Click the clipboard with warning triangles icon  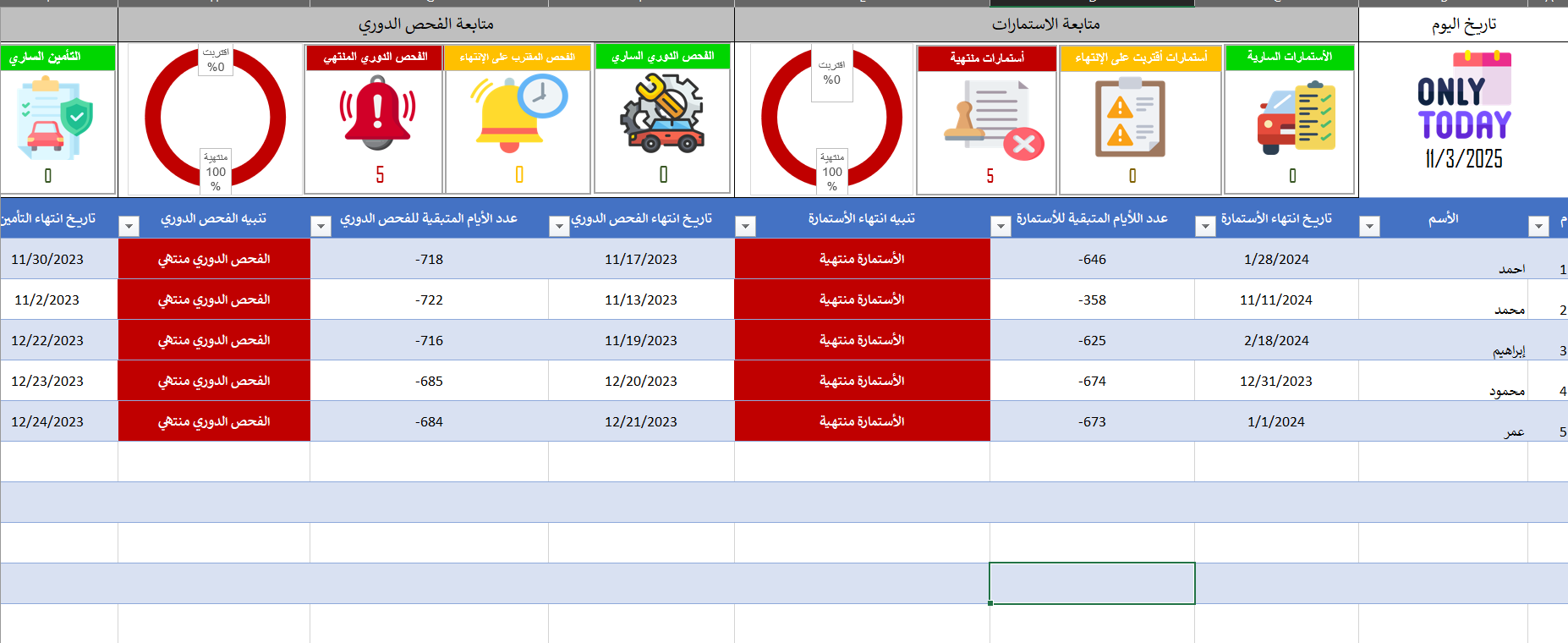click(1130, 118)
